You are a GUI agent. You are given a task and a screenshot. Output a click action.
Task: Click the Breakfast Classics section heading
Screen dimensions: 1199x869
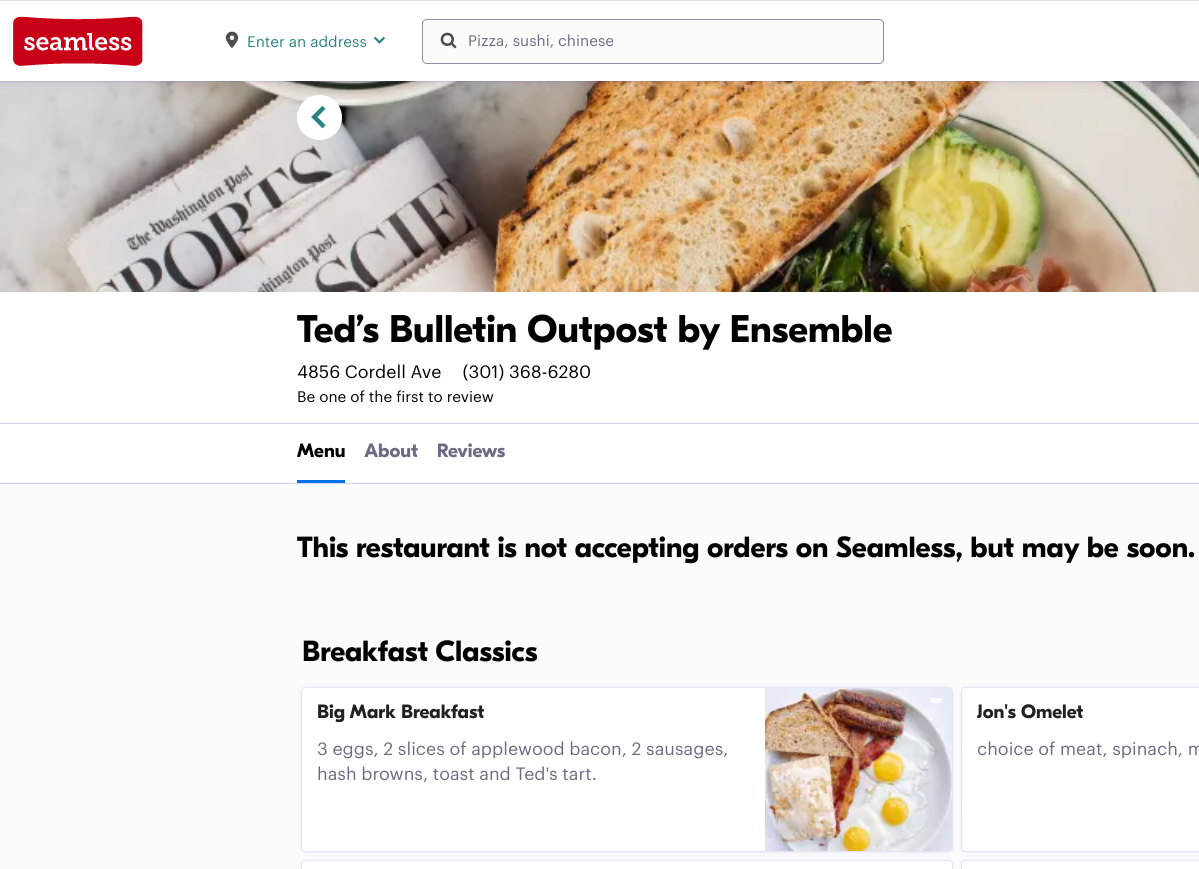tap(419, 651)
